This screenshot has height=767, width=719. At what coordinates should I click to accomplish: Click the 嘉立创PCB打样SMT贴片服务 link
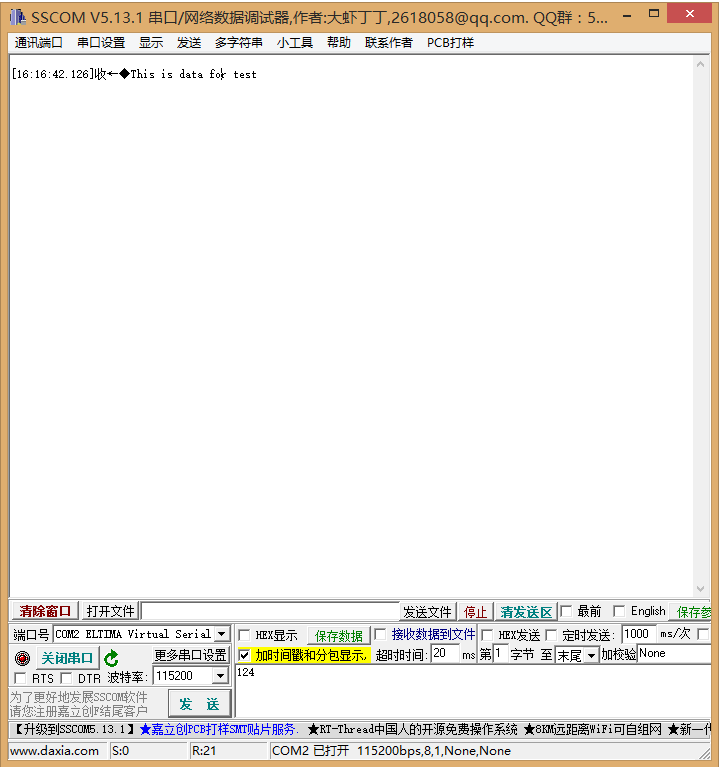[219, 729]
